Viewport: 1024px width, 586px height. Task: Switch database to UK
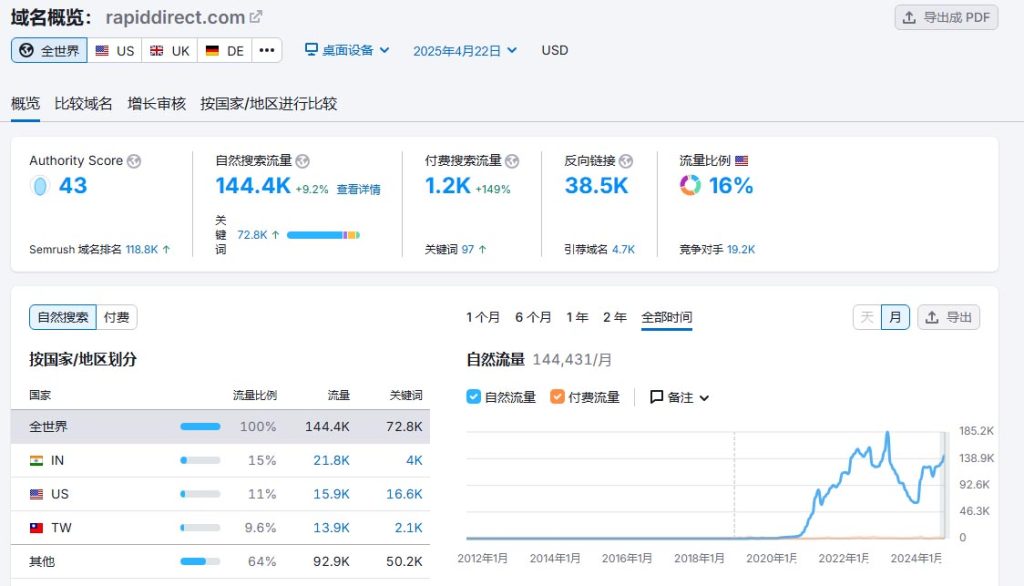tap(169, 50)
